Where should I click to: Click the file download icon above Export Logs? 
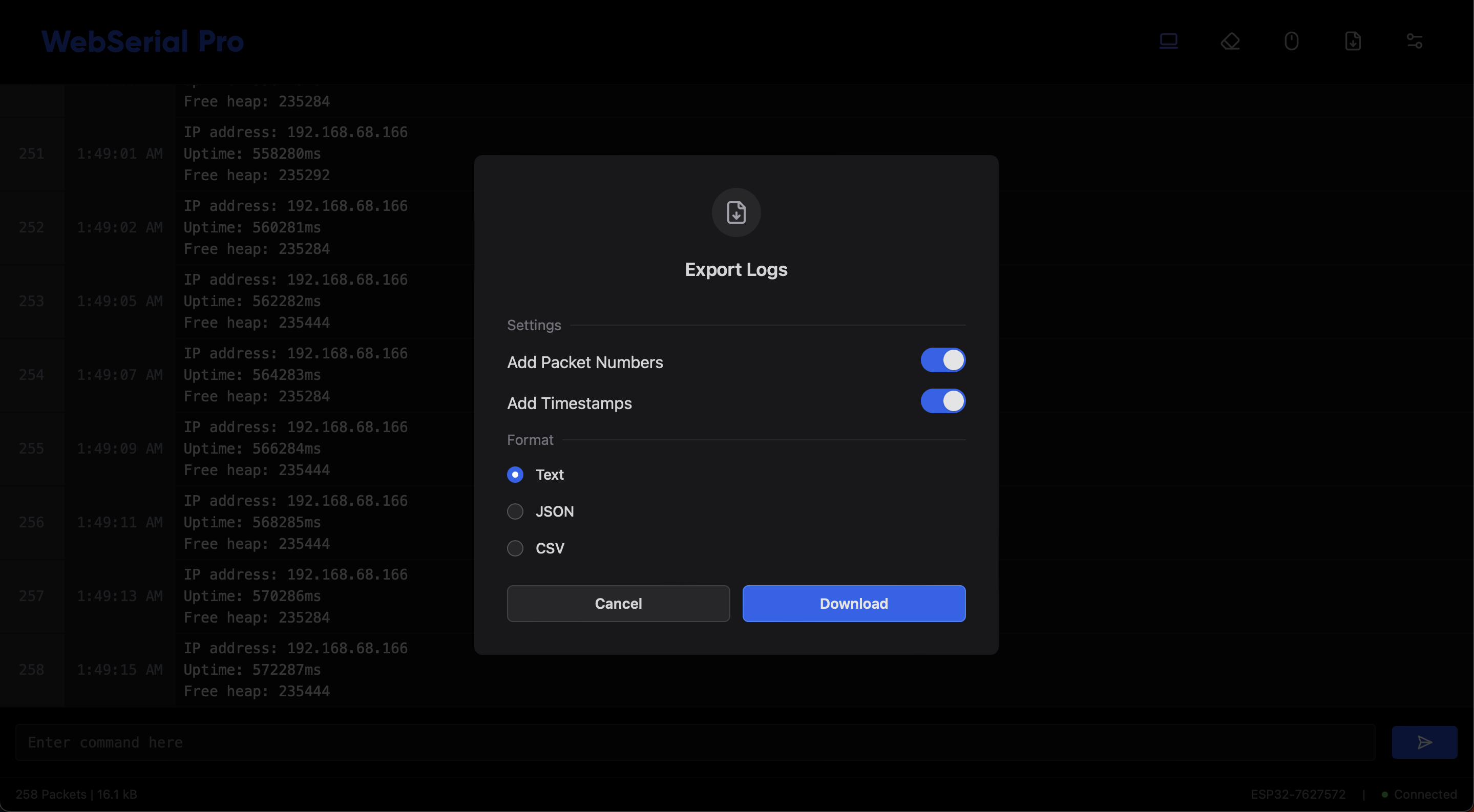pos(736,212)
